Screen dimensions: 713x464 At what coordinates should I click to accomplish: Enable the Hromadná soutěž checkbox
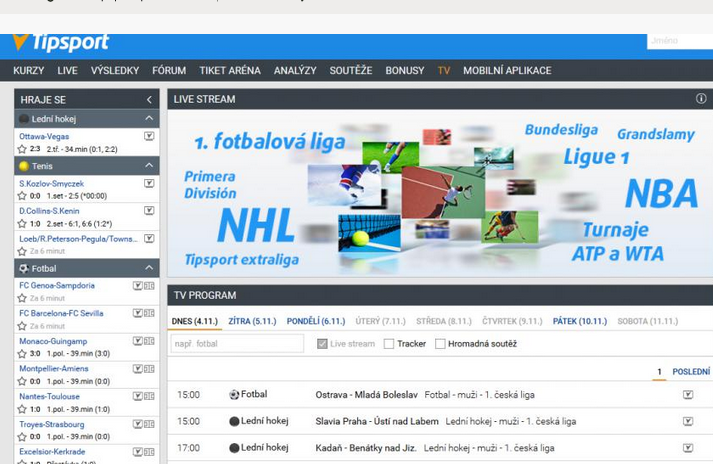440,344
